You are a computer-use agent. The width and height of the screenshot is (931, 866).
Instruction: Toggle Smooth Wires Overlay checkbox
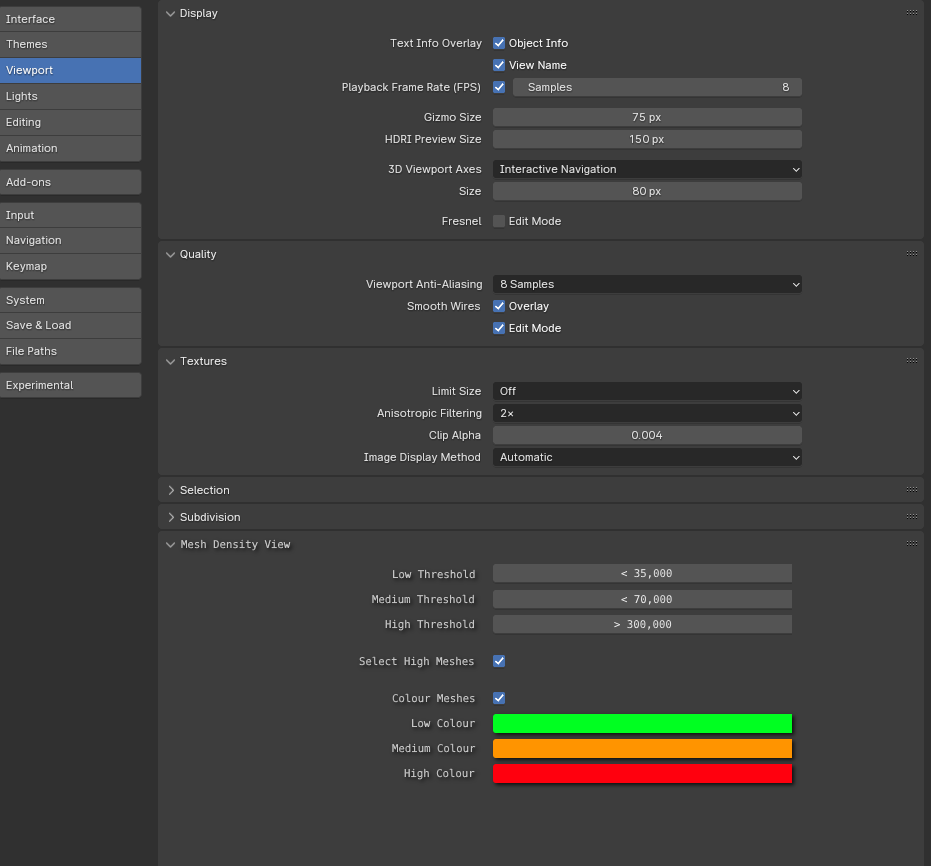point(499,306)
